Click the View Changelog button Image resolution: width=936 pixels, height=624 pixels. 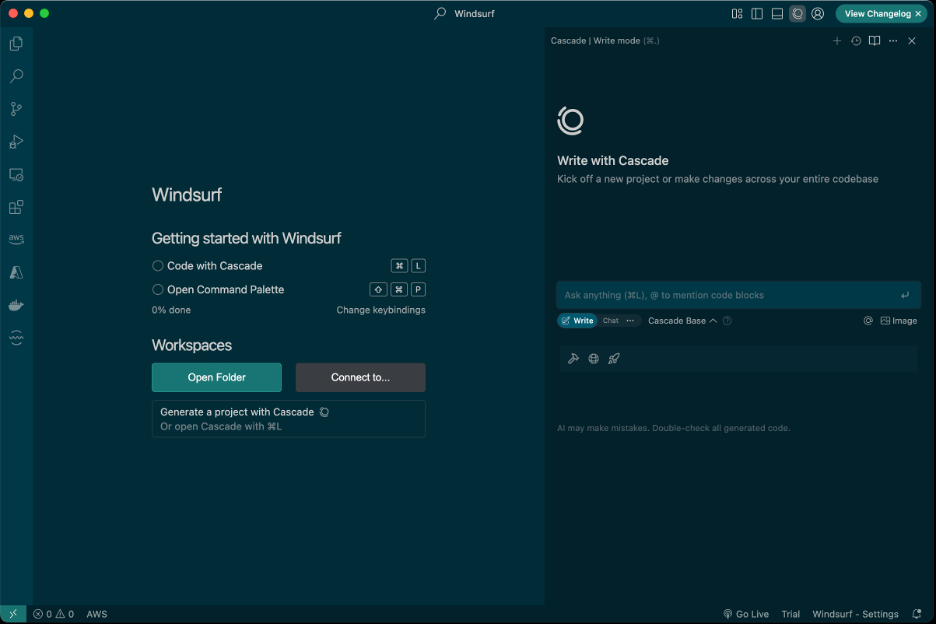point(877,13)
